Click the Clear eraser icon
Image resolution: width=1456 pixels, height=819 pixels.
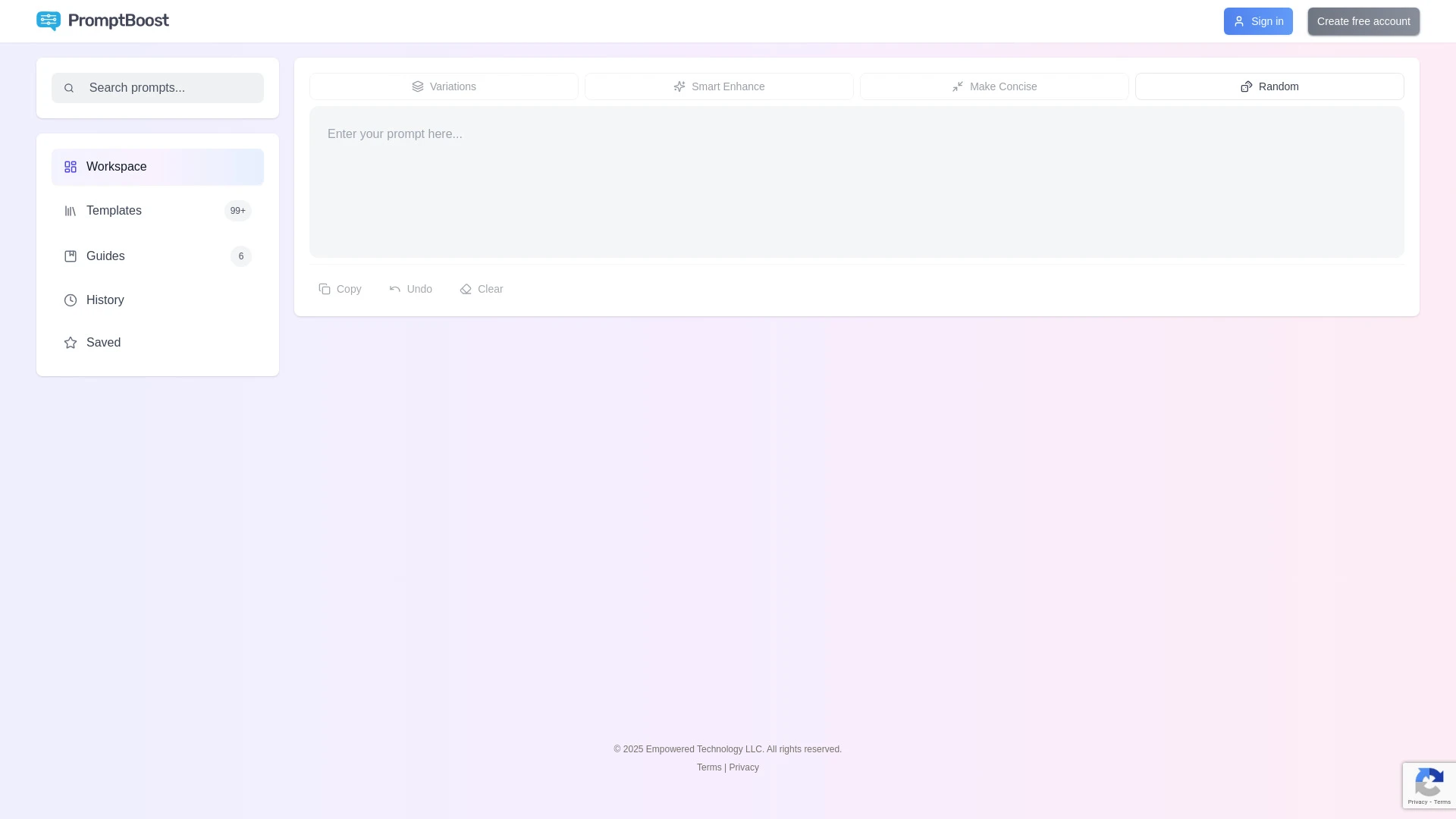click(x=466, y=289)
